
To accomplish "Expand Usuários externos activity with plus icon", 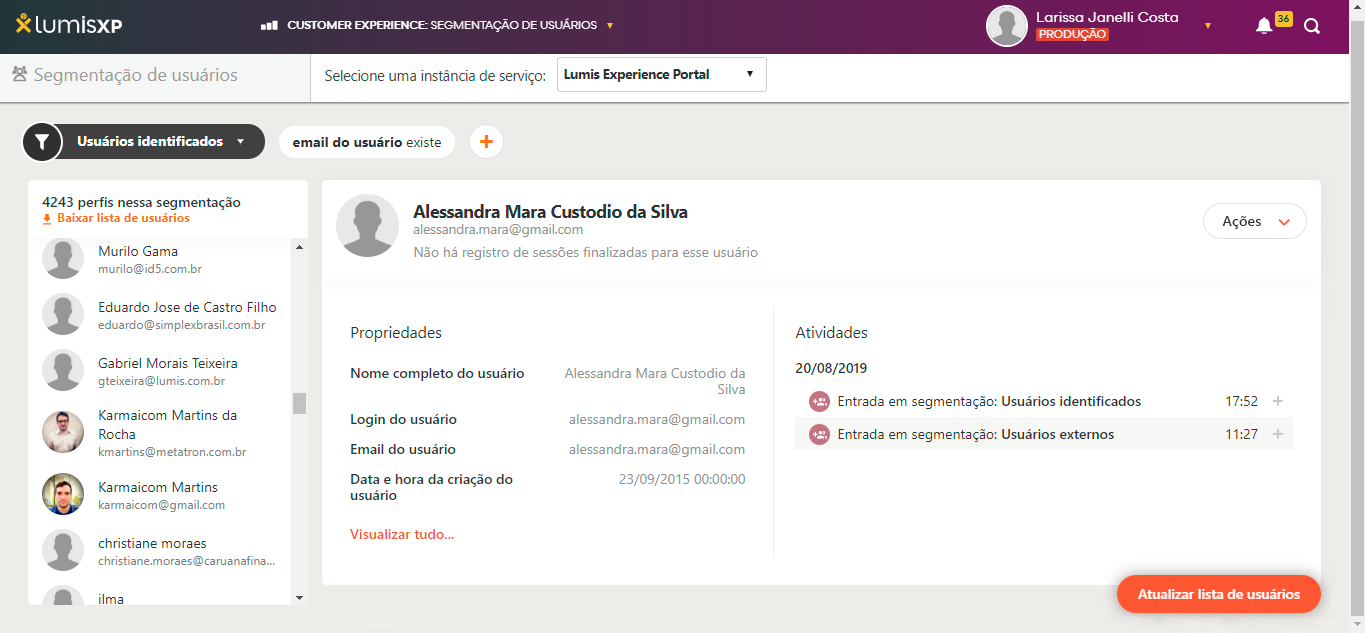I will tap(1277, 435).
